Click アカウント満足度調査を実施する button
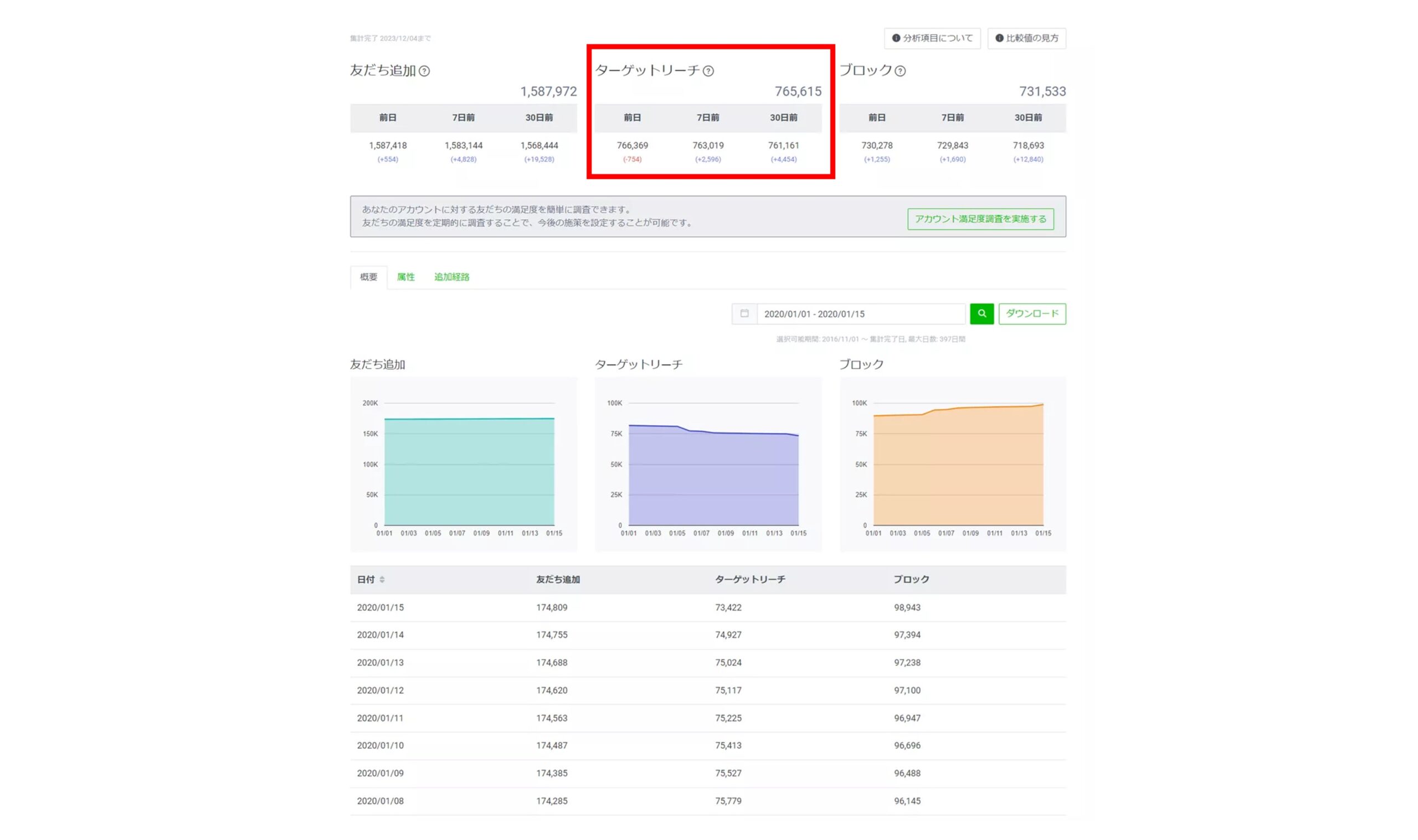The width and height of the screenshot is (1418, 840). click(980, 219)
